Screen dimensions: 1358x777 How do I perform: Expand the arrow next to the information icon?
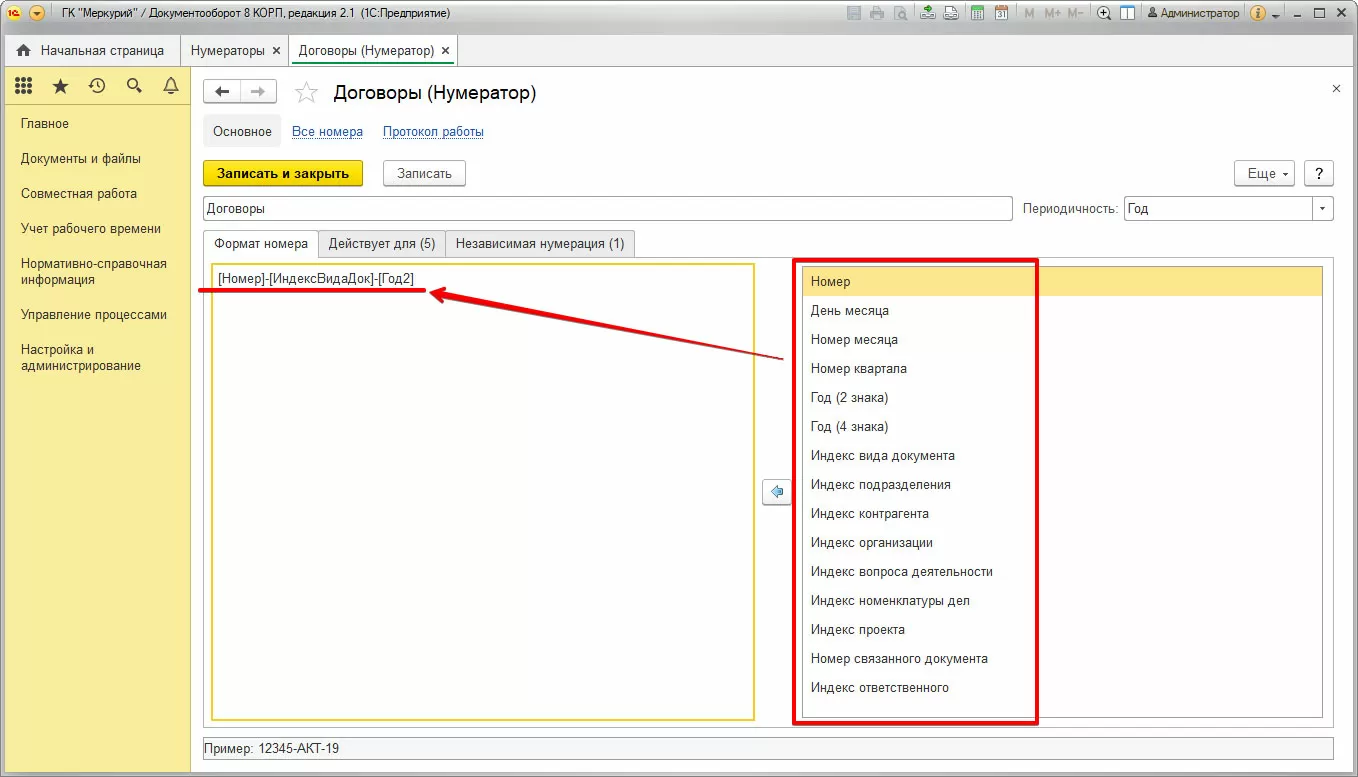coord(1276,15)
